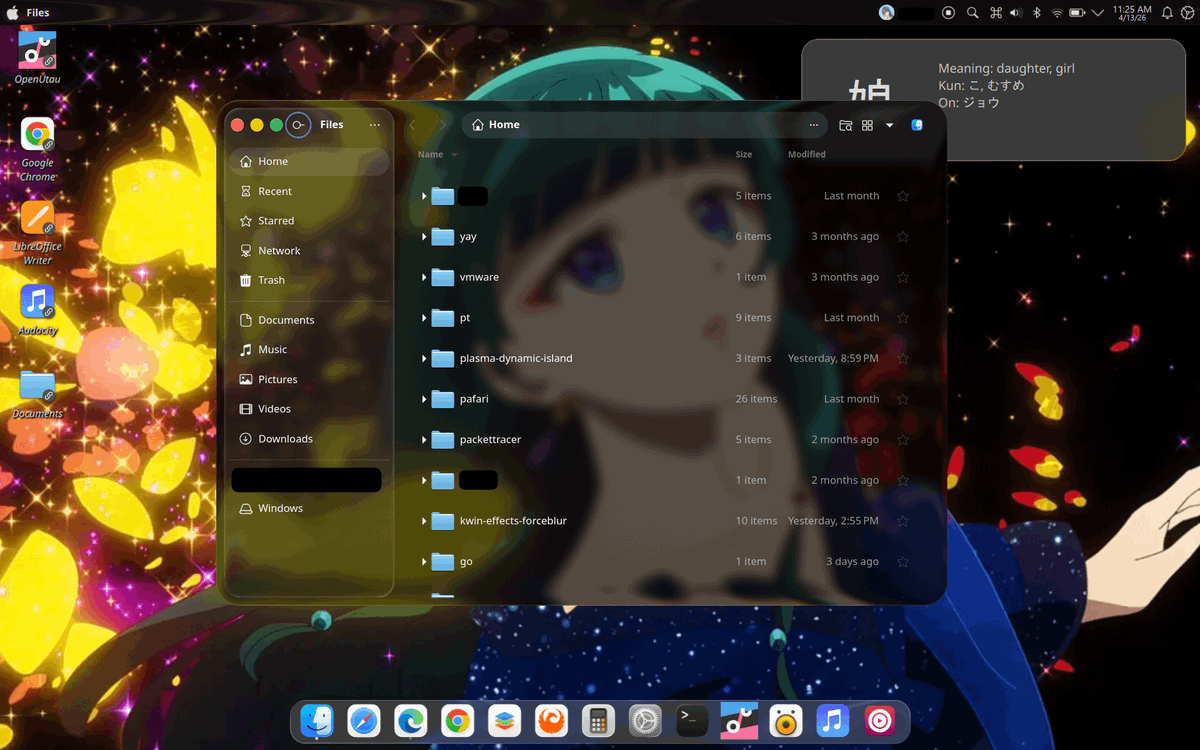The height and width of the screenshot is (750, 1200).
Task: Go forward with the right arrow button
Action: pos(441,125)
